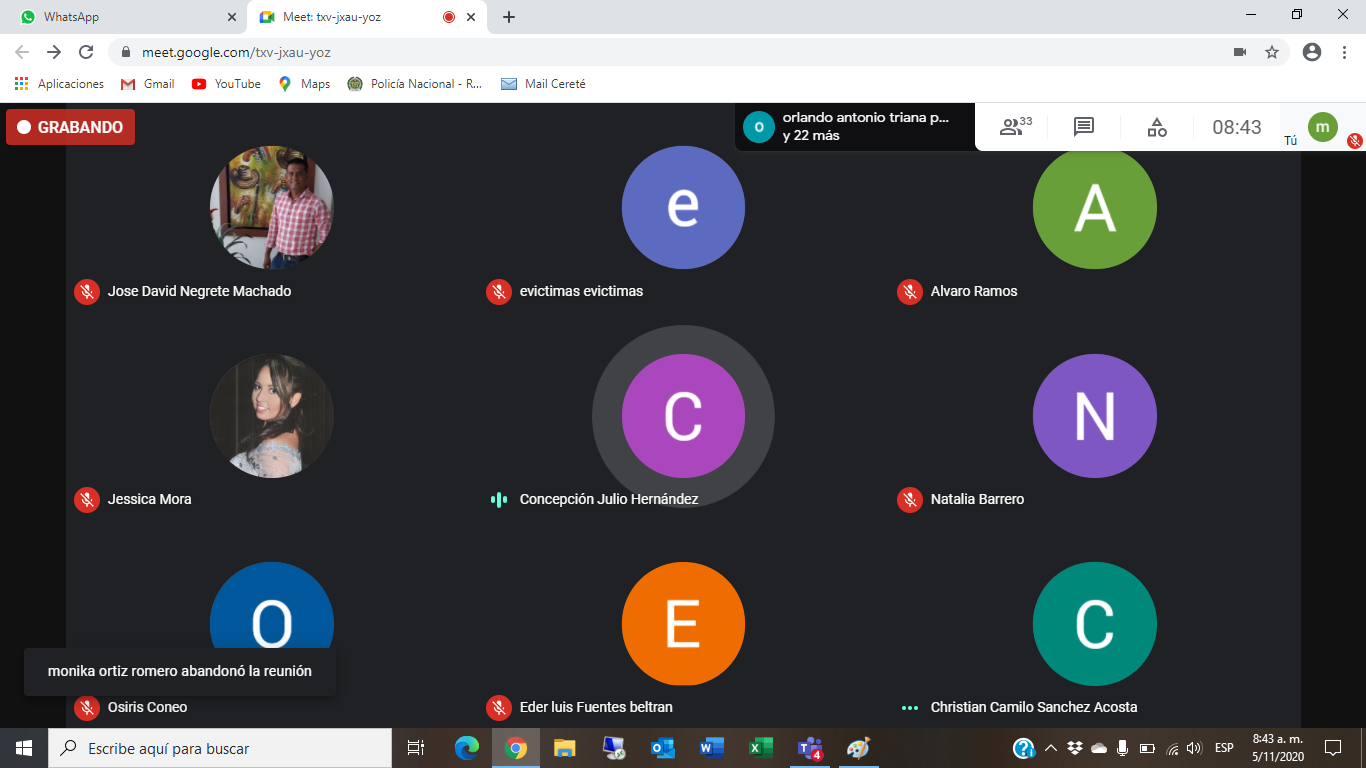Screen dimensions: 1366x768
Task: Open the Gmail bookmark
Action: click(x=148, y=84)
